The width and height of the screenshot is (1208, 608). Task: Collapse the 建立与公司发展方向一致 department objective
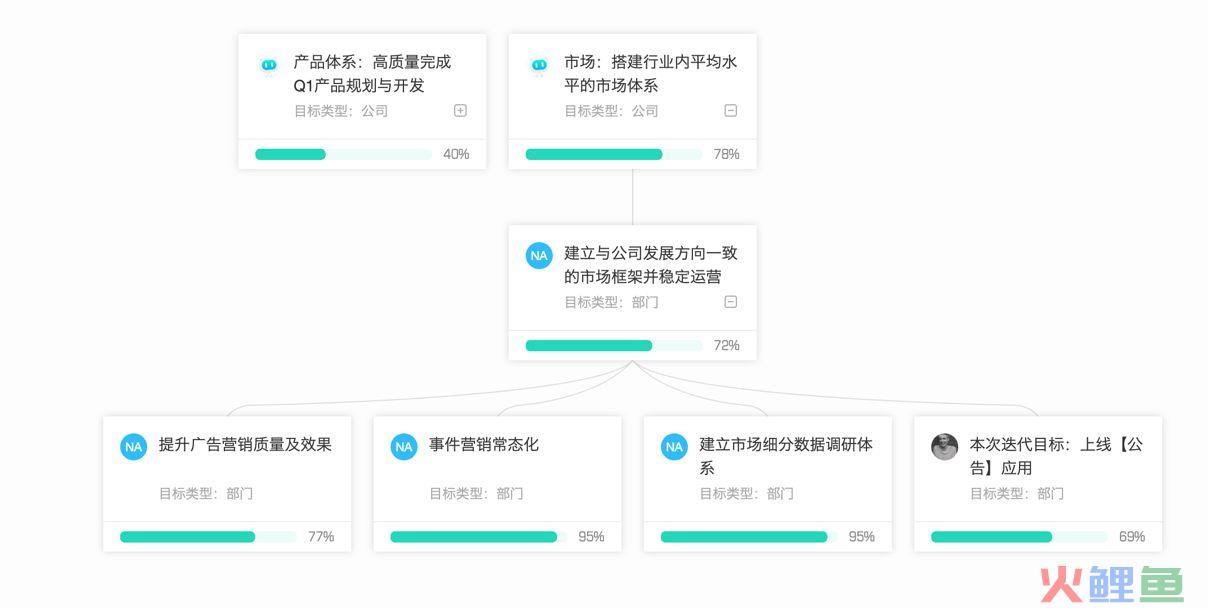click(730, 302)
